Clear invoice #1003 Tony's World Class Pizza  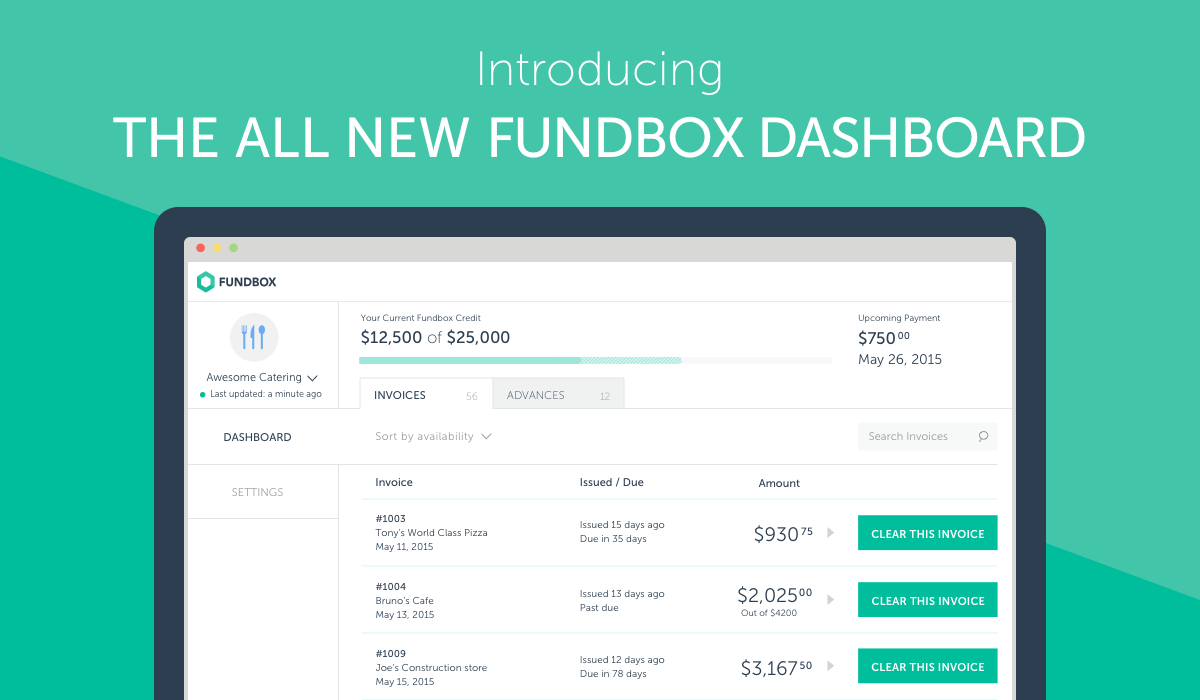click(928, 534)
